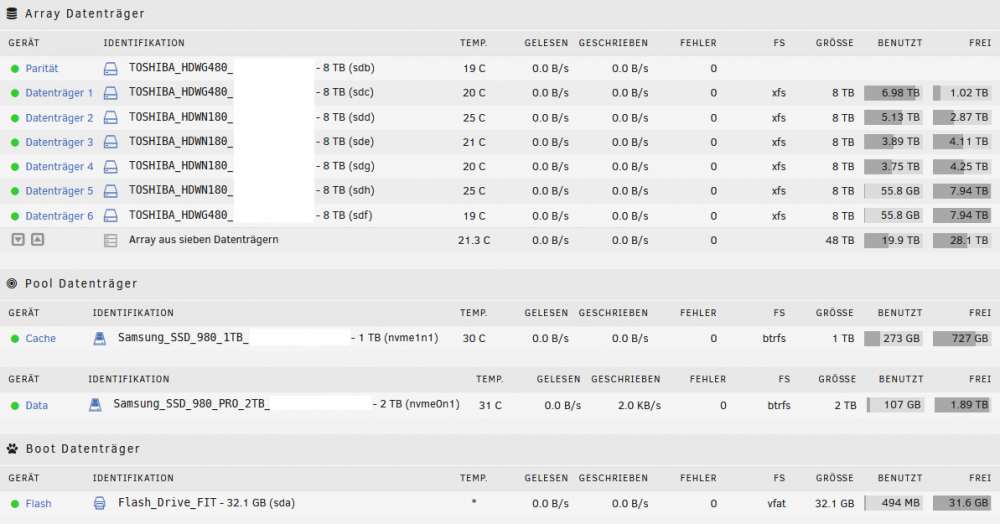1000x524 pixels.
Task: Click the list icon beside Array aus sieben Datenträgern
Action: coord(110,240)
